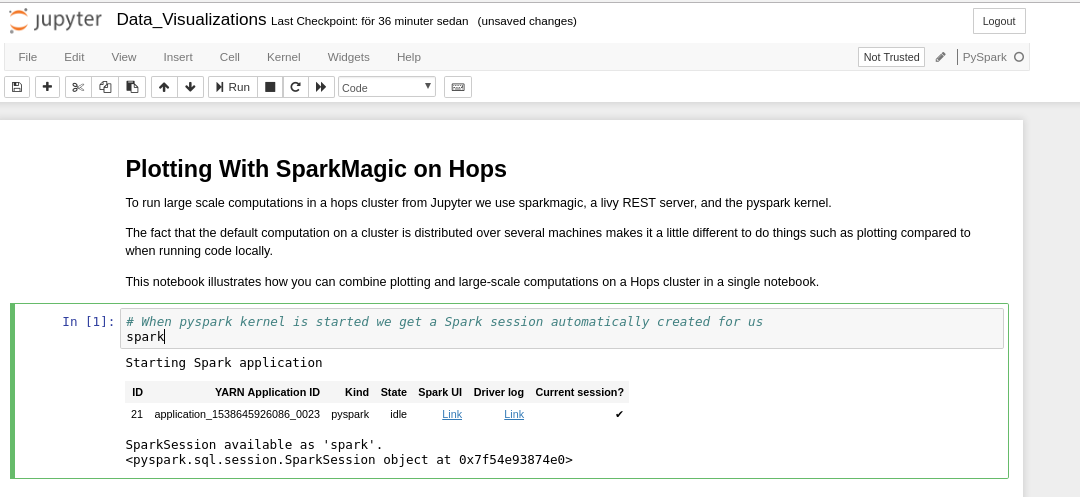Image resolution: width=1080 pixels, height=497 pixels.
Task: Paste cells below
Action: (132, 87)
